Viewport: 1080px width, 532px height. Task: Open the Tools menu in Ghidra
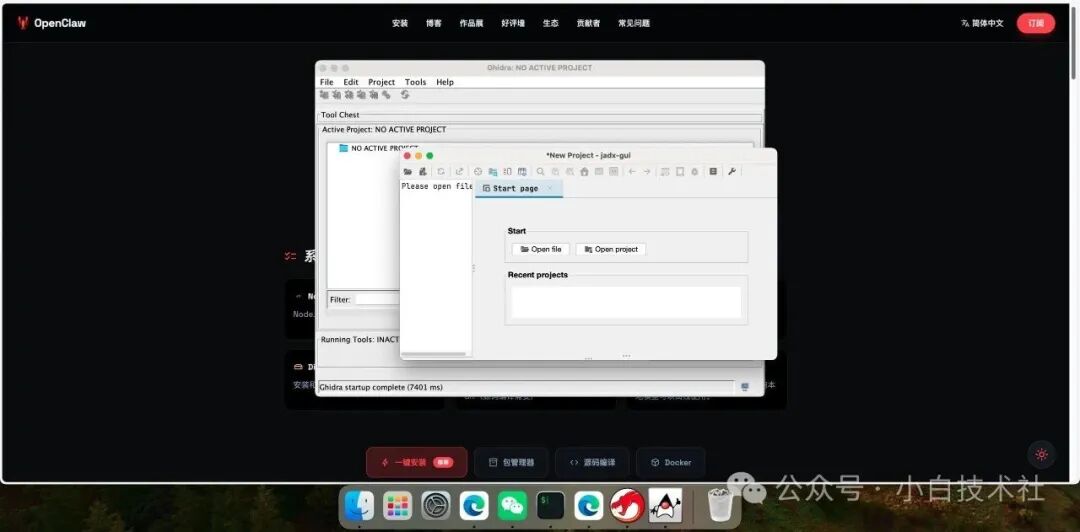(x=415, y=82)
